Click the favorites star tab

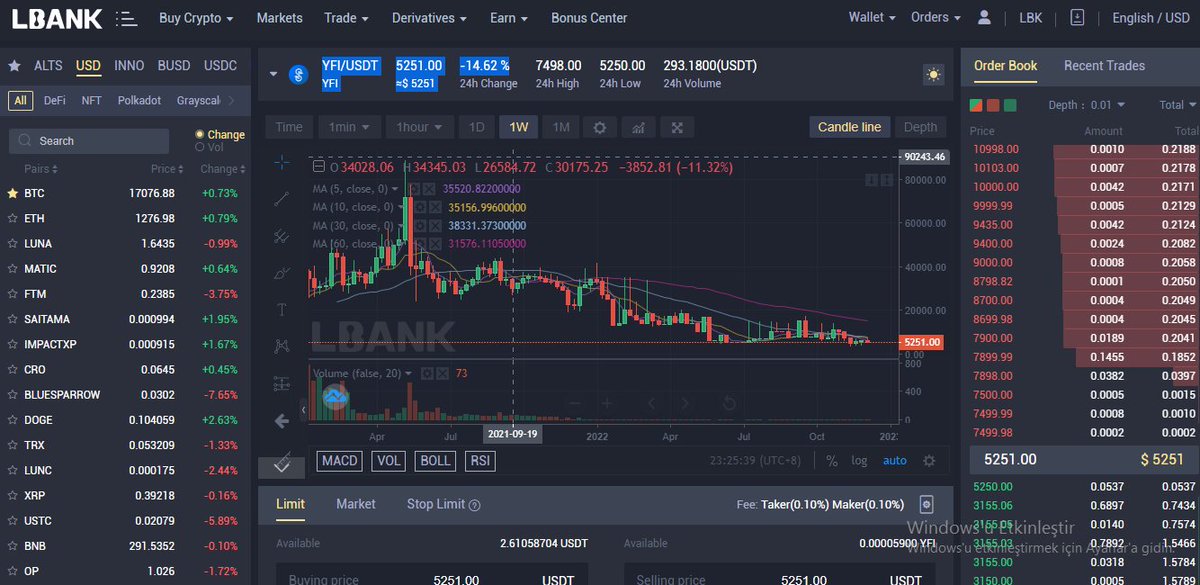click(x=14, y=66)
